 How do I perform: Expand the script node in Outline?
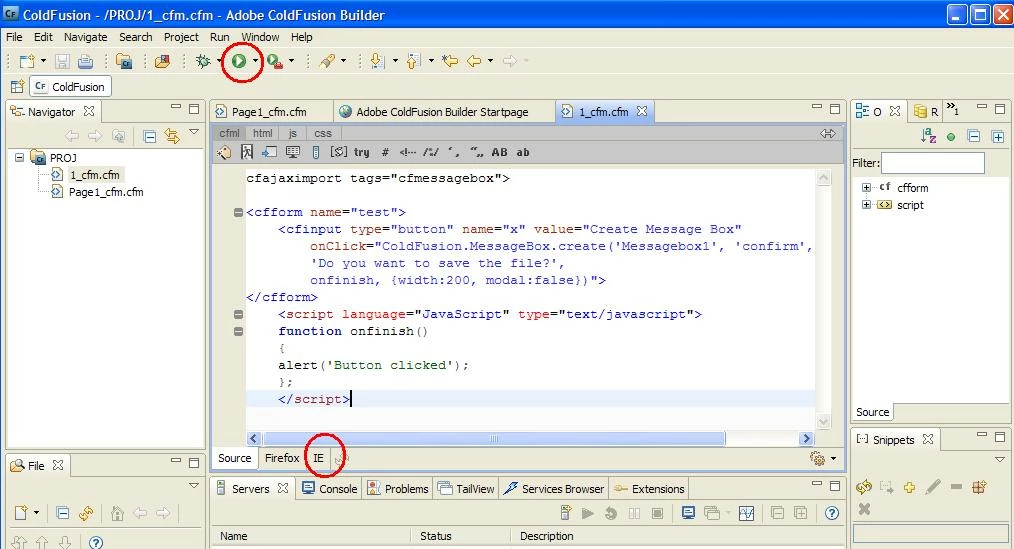(866, 204)
